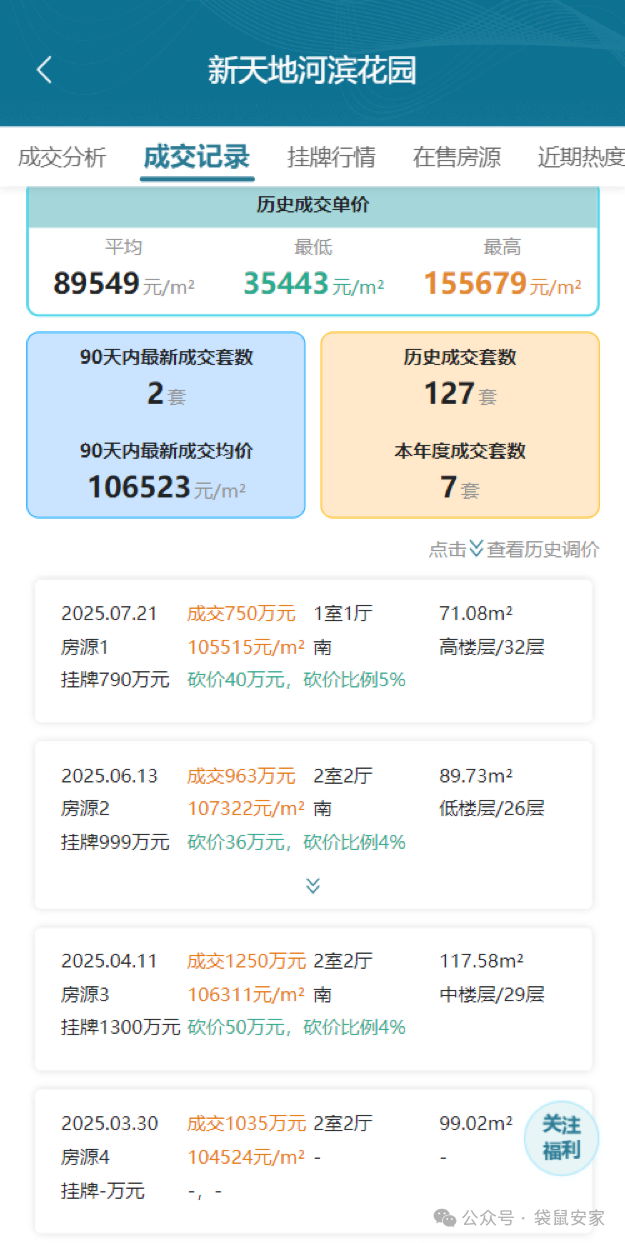The image size is (625, 1243).
Task: Click the 历史成交单价 header bar
Action: coord(313,205)
